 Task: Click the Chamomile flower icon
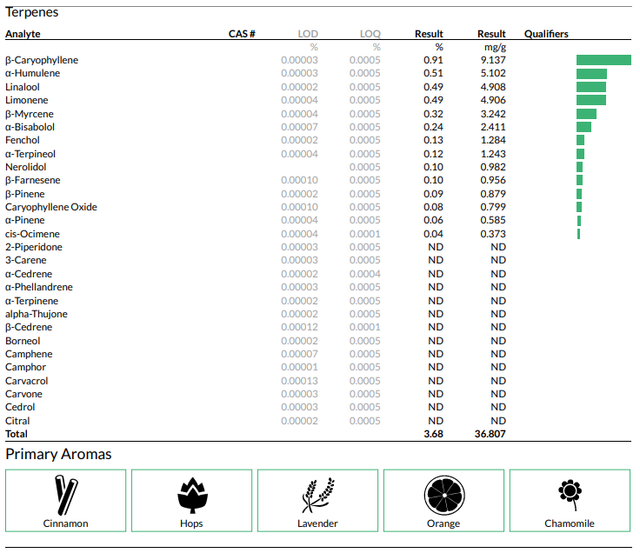pyautogui.click(x=570, y=495)
